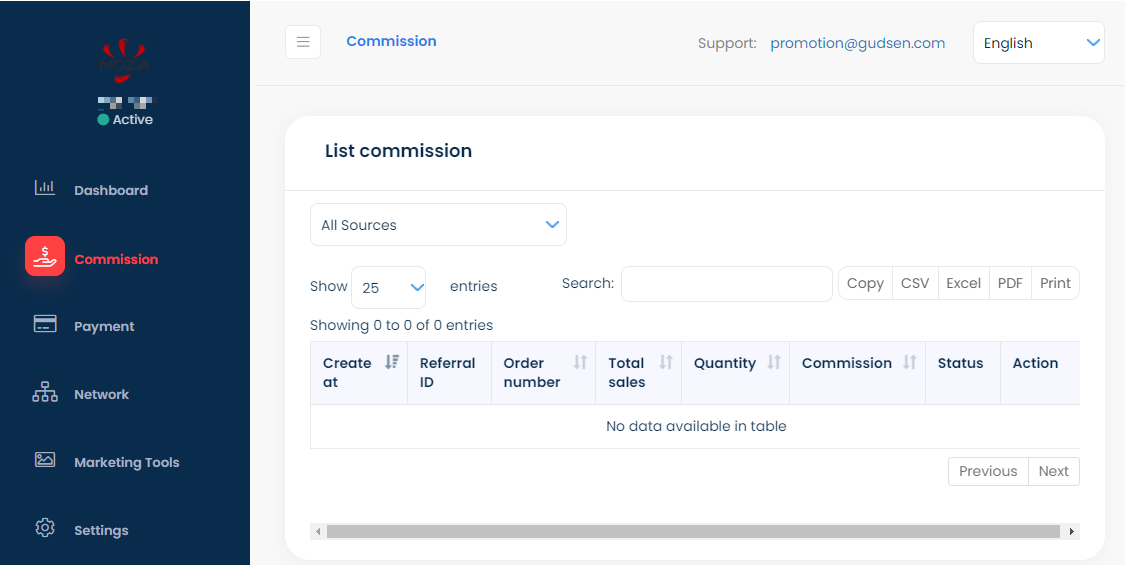Viewport: 1125px width, 565px height.
Task: Click the Dashboard bar chart icon
Action: pos(45,188)
